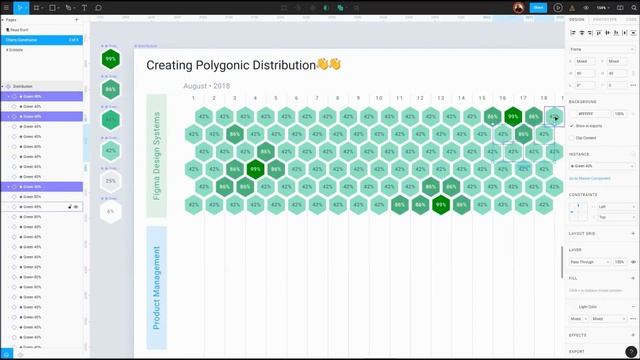Click the align vertical centers icon

[607, 33]
